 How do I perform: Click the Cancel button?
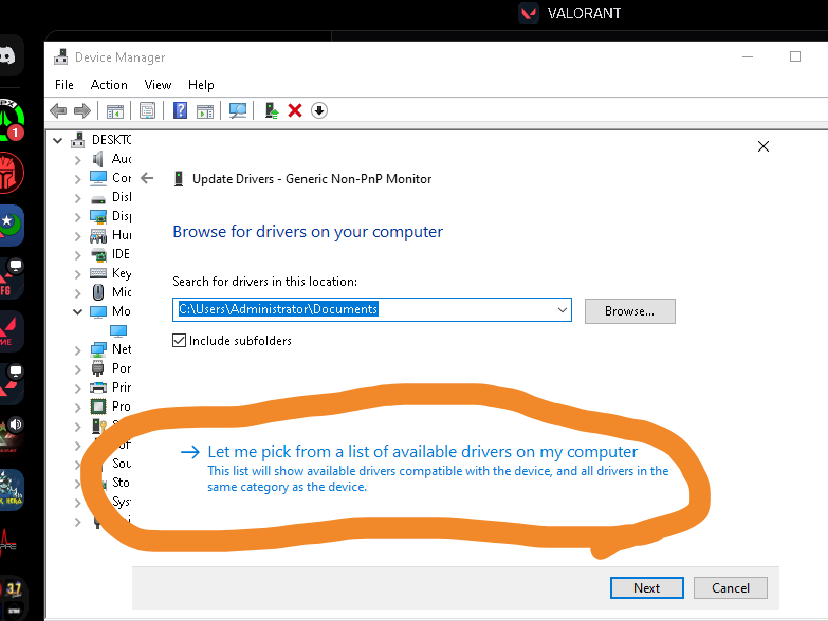click(x=731, y=588)
